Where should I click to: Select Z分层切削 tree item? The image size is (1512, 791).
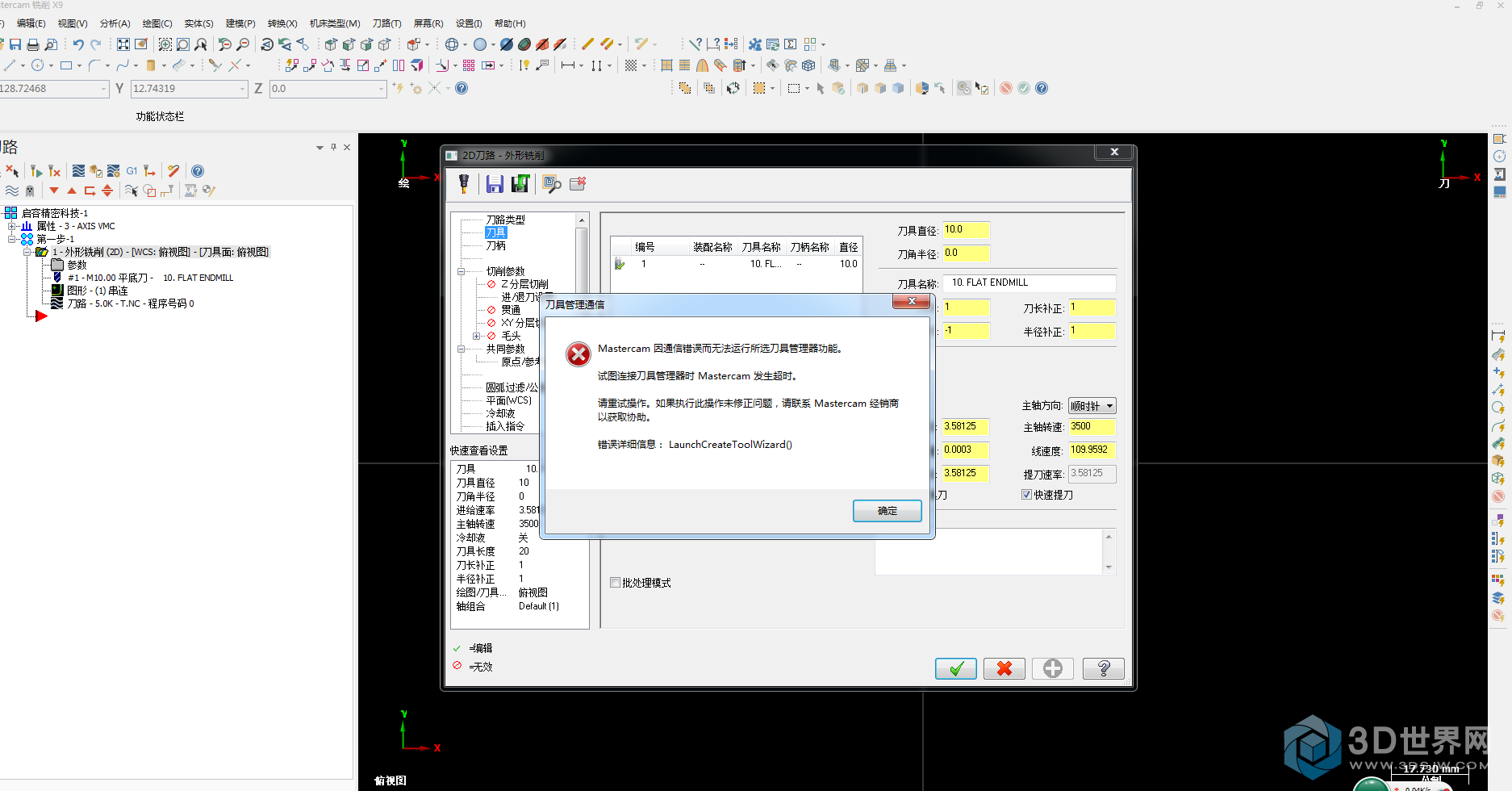coord(524,284)
